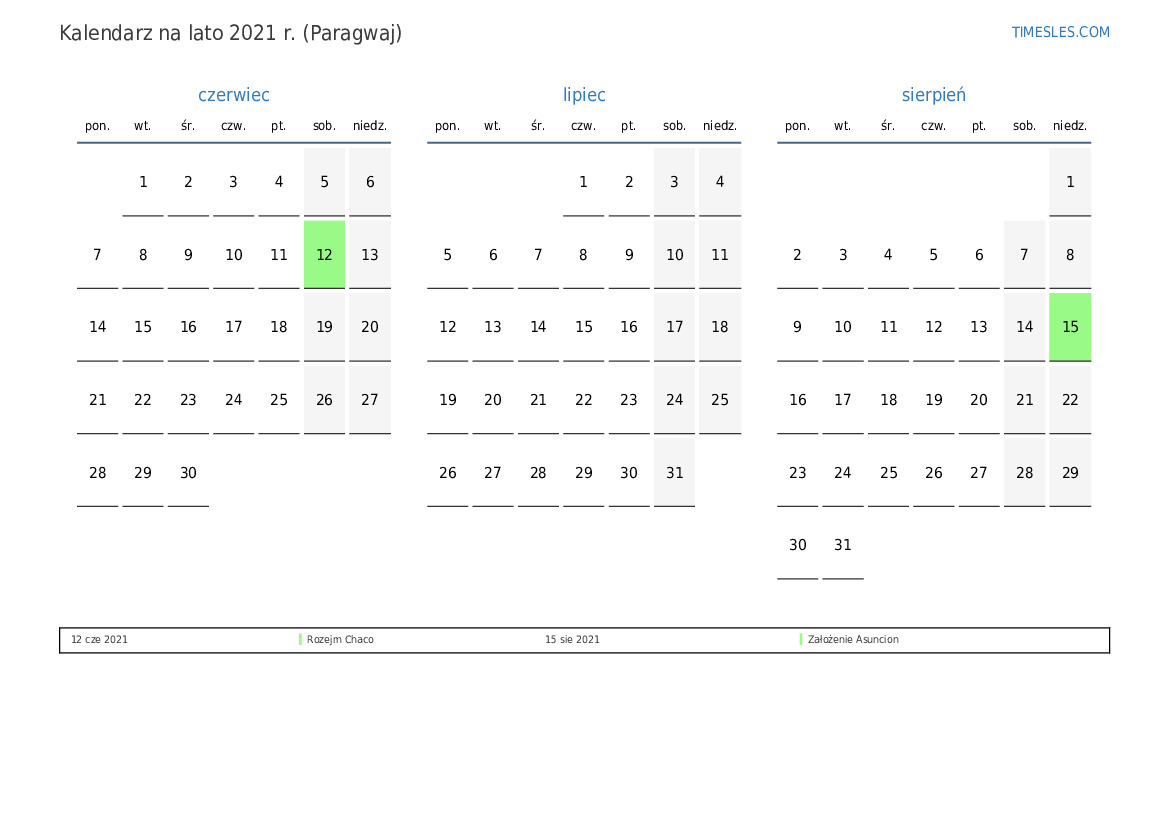The image size is (1169, 827).
Task: Select June 21 in czerwiec
Action: pyautogui.click(x=98, y=400)
